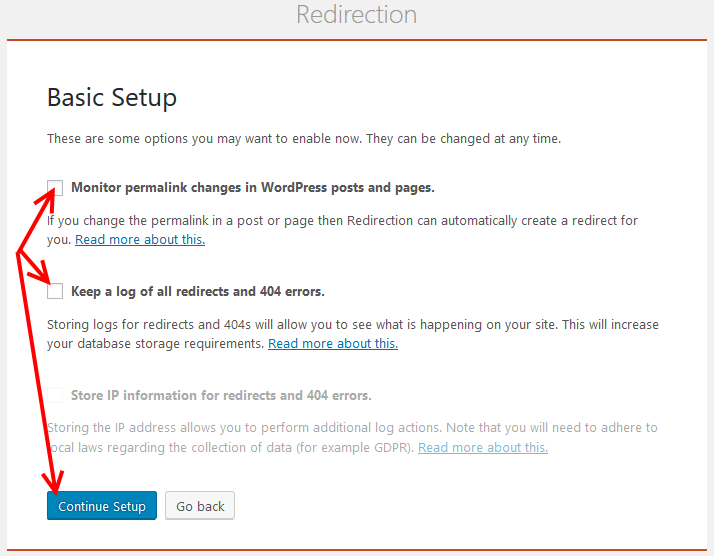Click the Go back button
This screenshot has width=714, height=556.
click(200, 505)
